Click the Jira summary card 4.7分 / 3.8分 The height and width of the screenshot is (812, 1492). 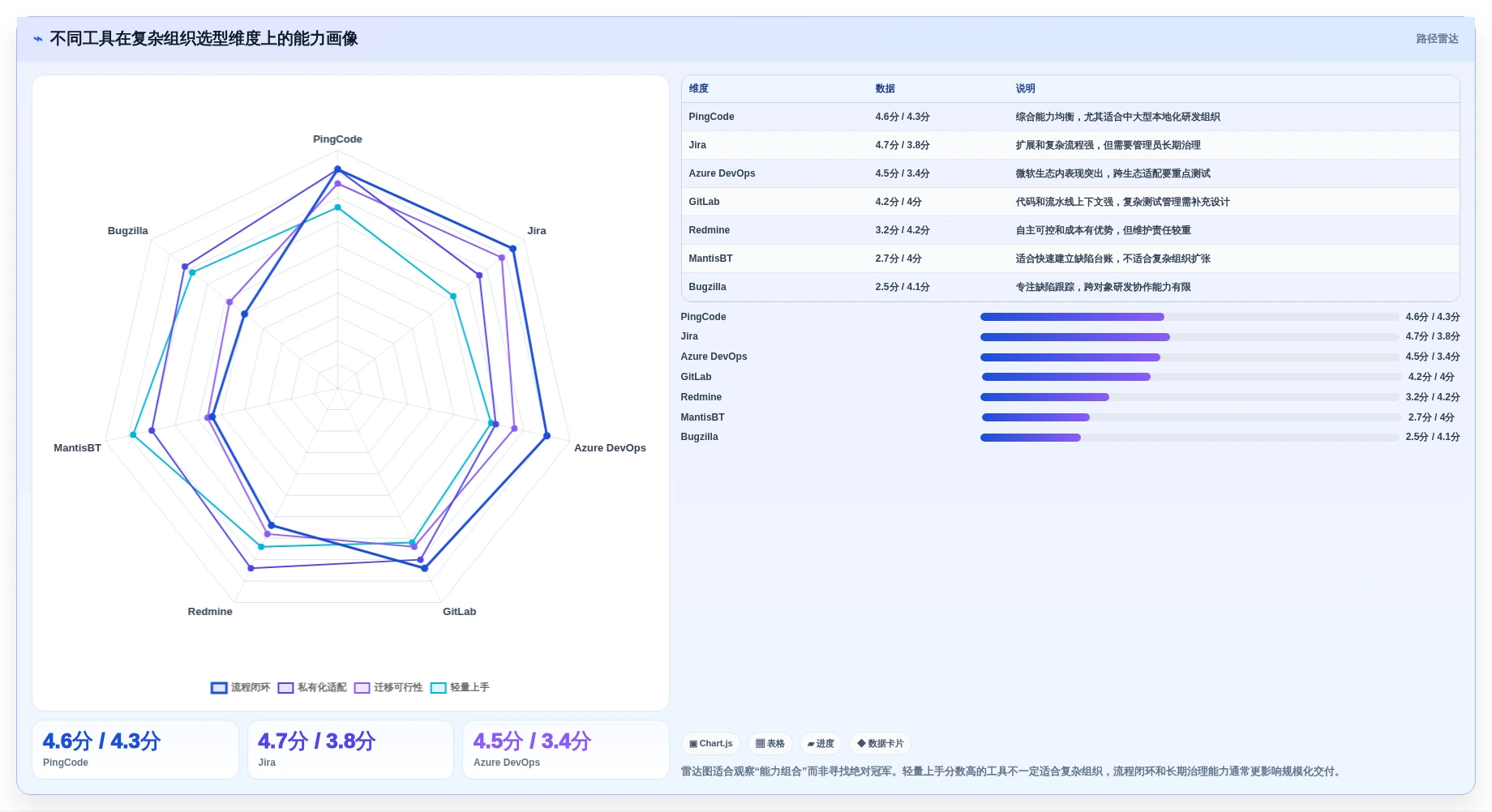tap(350, 750)
